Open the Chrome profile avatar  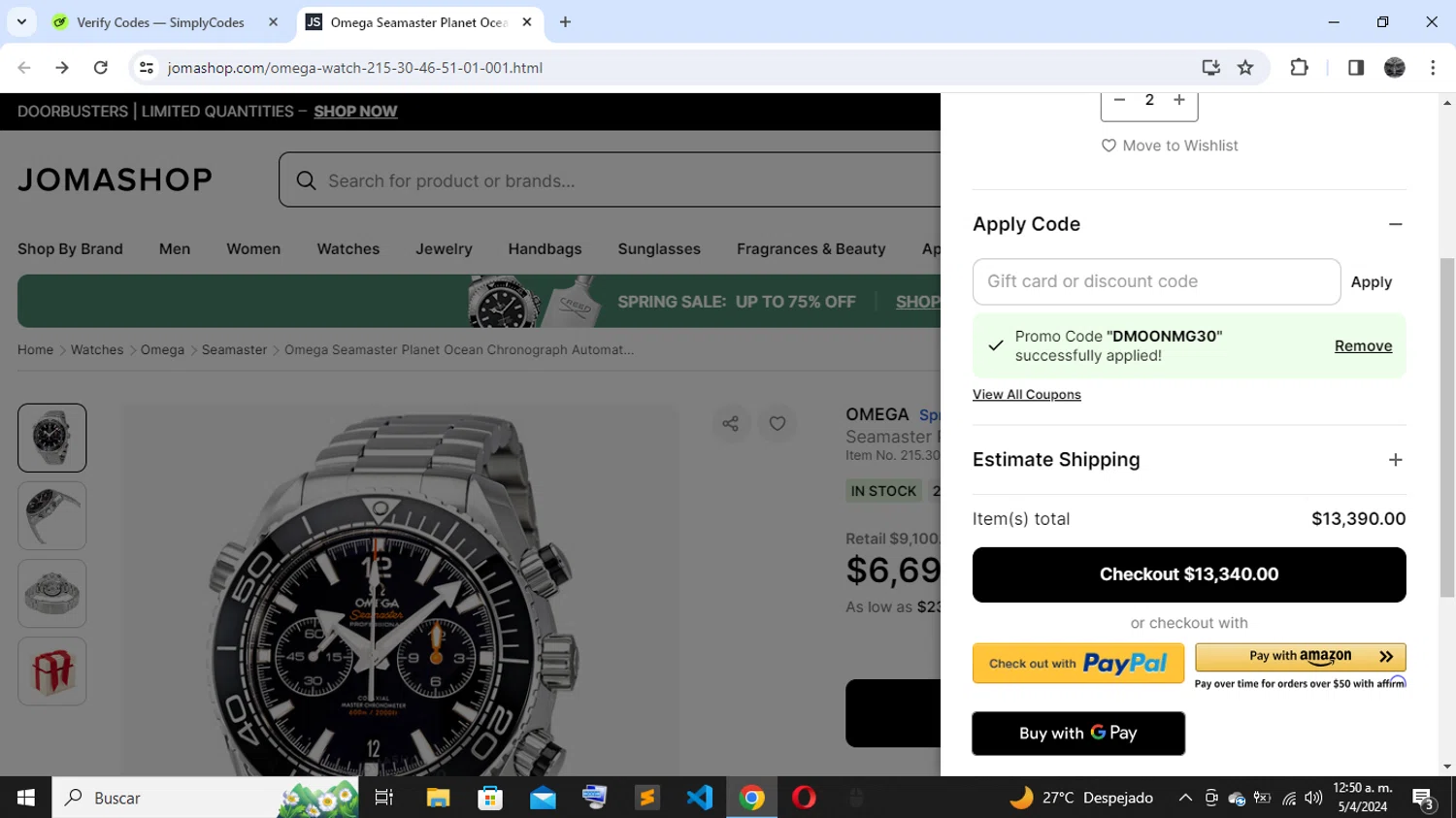1395,68
